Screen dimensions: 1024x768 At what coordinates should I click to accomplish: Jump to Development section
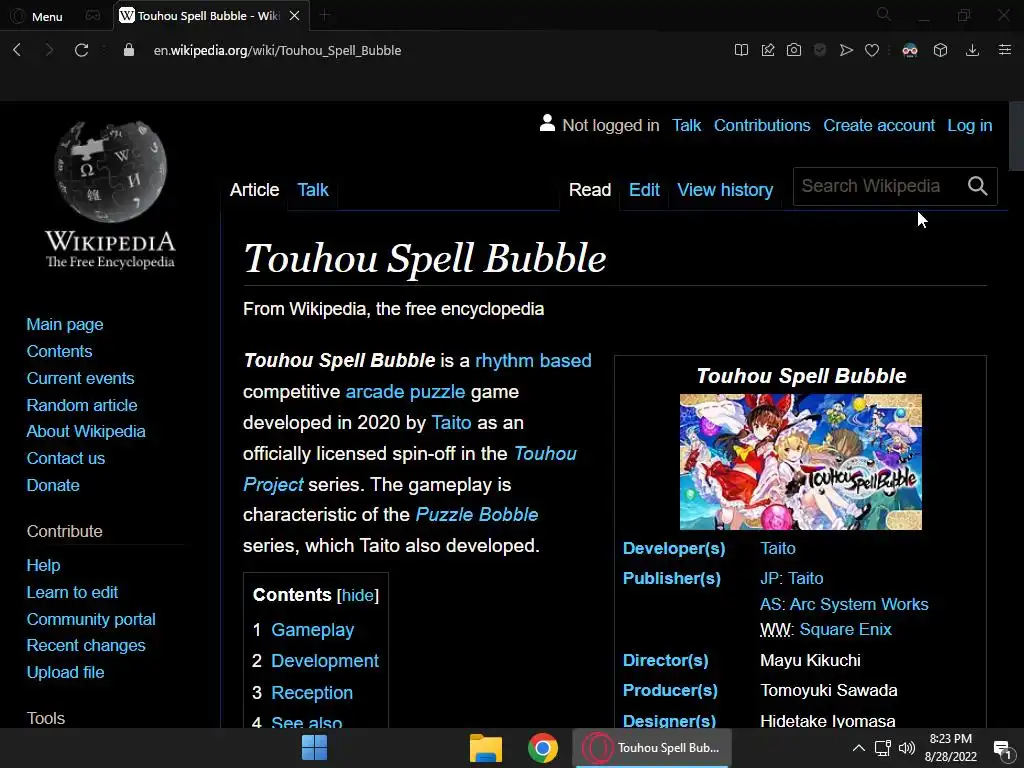pyautogui.click(x=325, y=661)
